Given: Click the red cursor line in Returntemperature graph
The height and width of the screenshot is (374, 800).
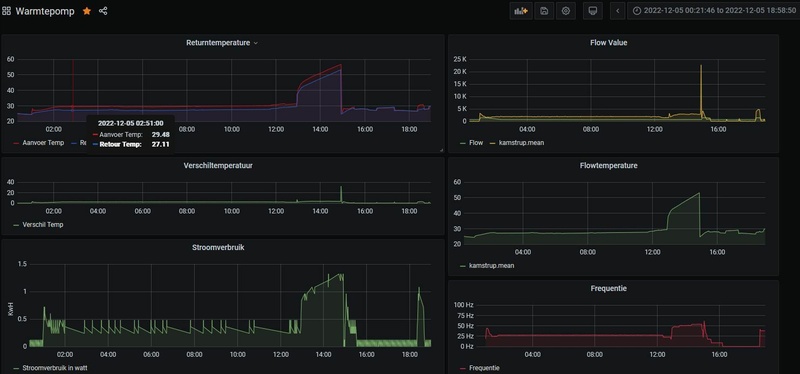Looking at the screenshot, I should (x=72, y=90).
